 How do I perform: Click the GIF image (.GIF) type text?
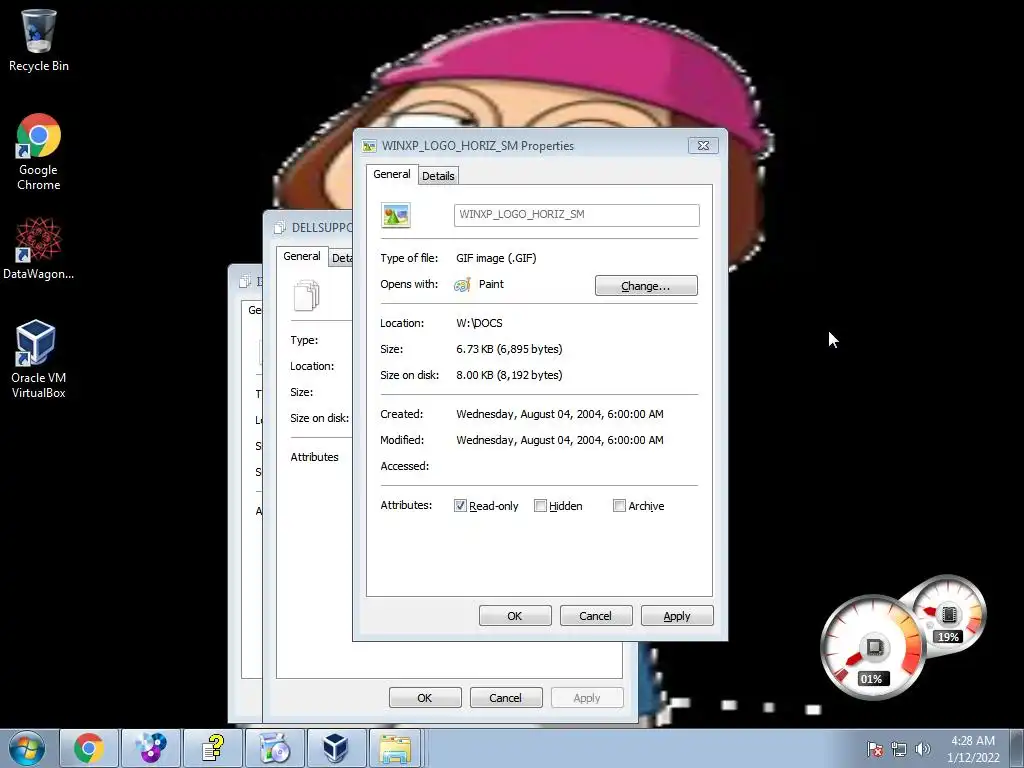[x=496, y=258]
